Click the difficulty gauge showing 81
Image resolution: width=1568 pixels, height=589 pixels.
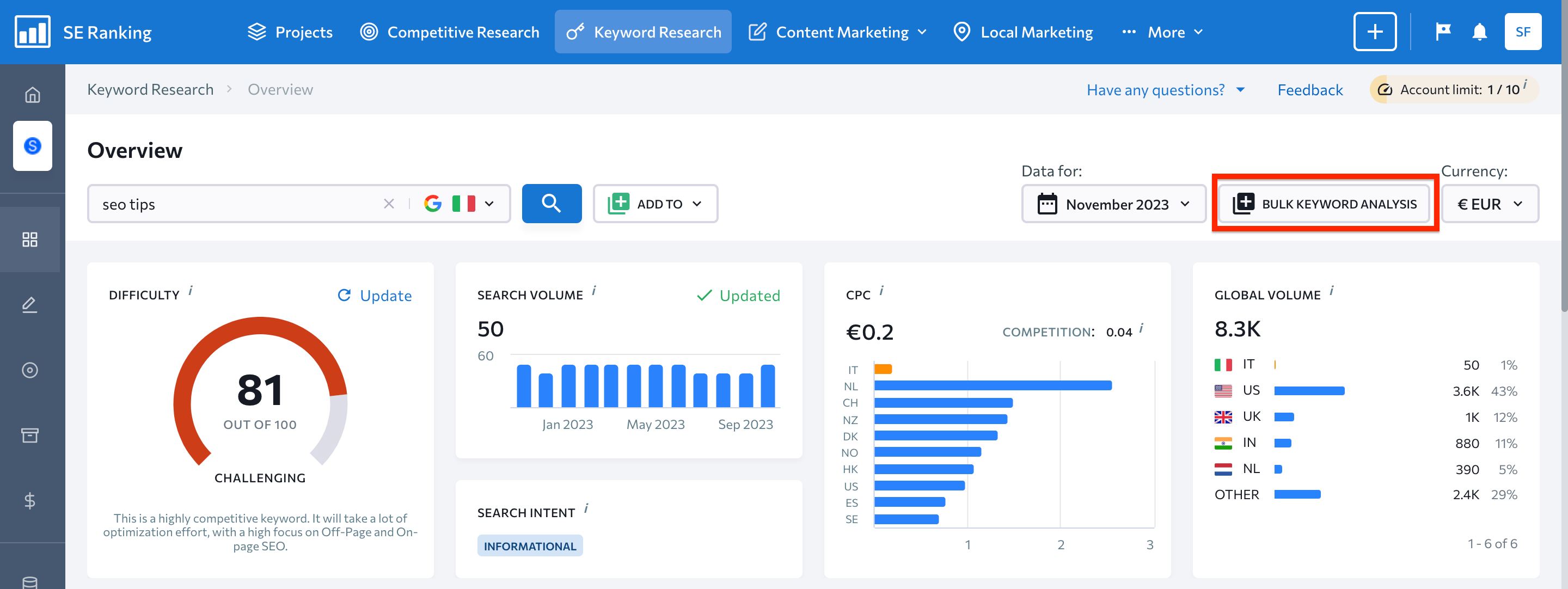tap(260, 392)
